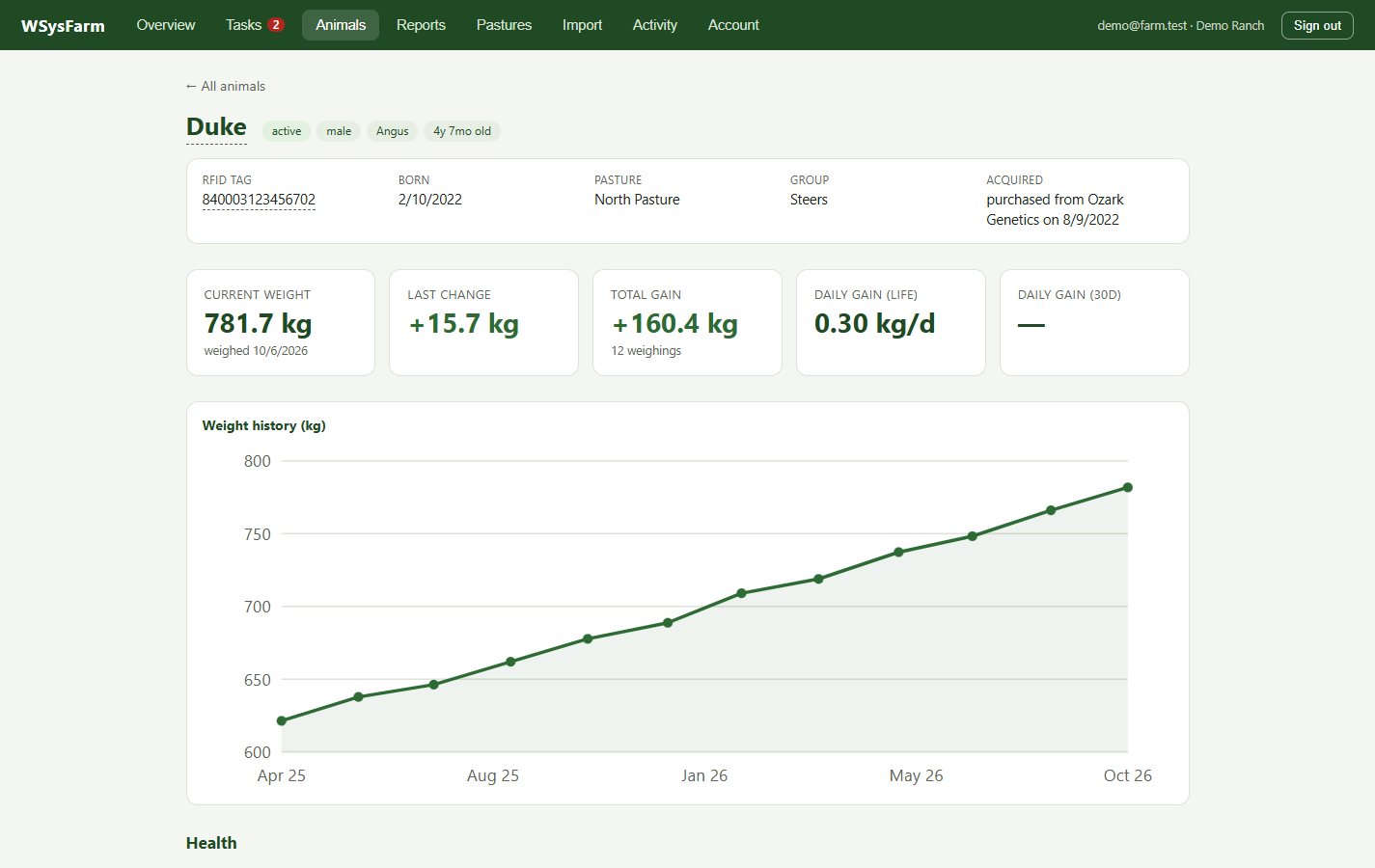Click the last chart data point at Oct 26
The width and height of the screenshot is (1375, 868).
[1128, 488]
